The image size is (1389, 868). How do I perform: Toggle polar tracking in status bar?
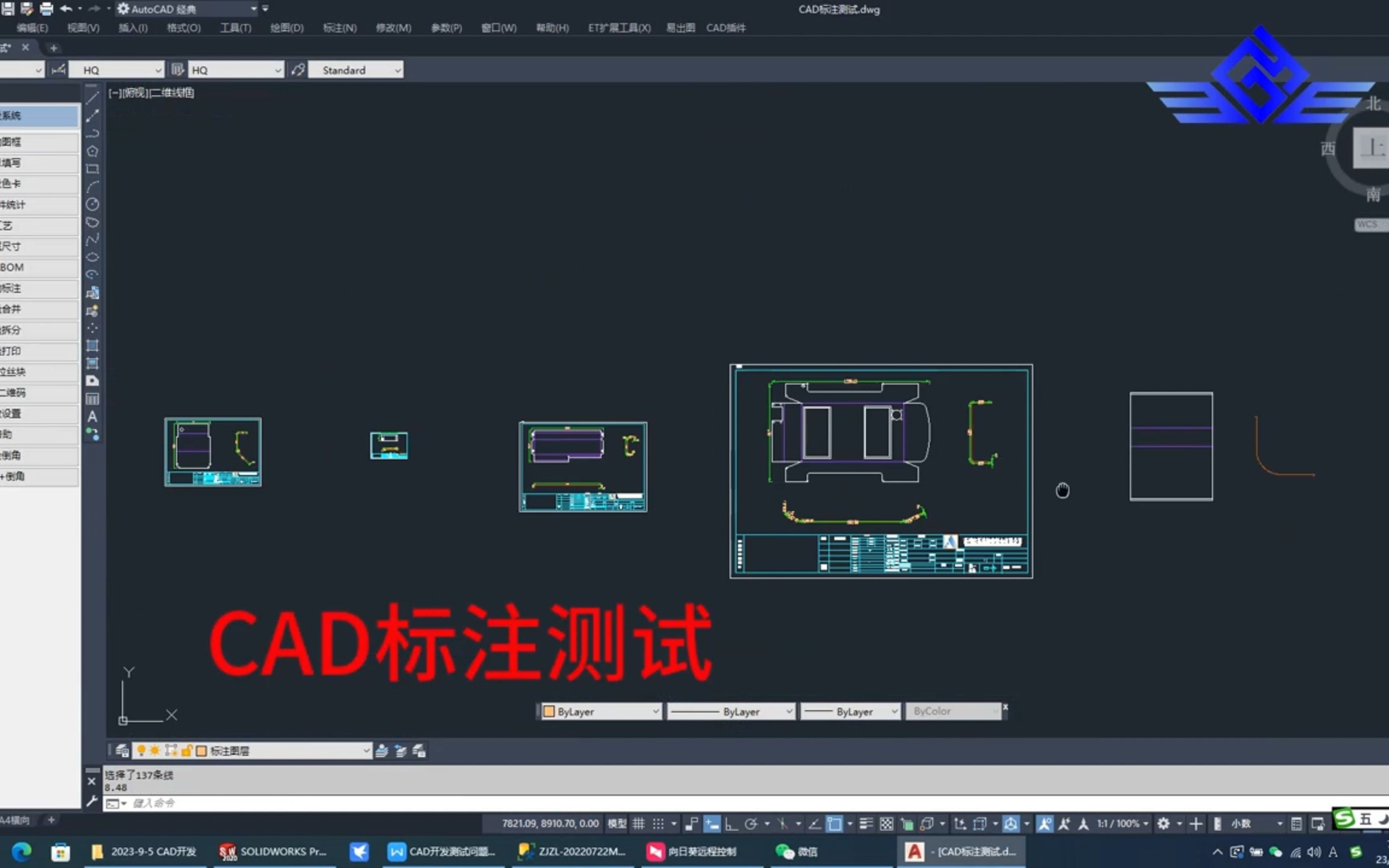click(x=751, y=824)
